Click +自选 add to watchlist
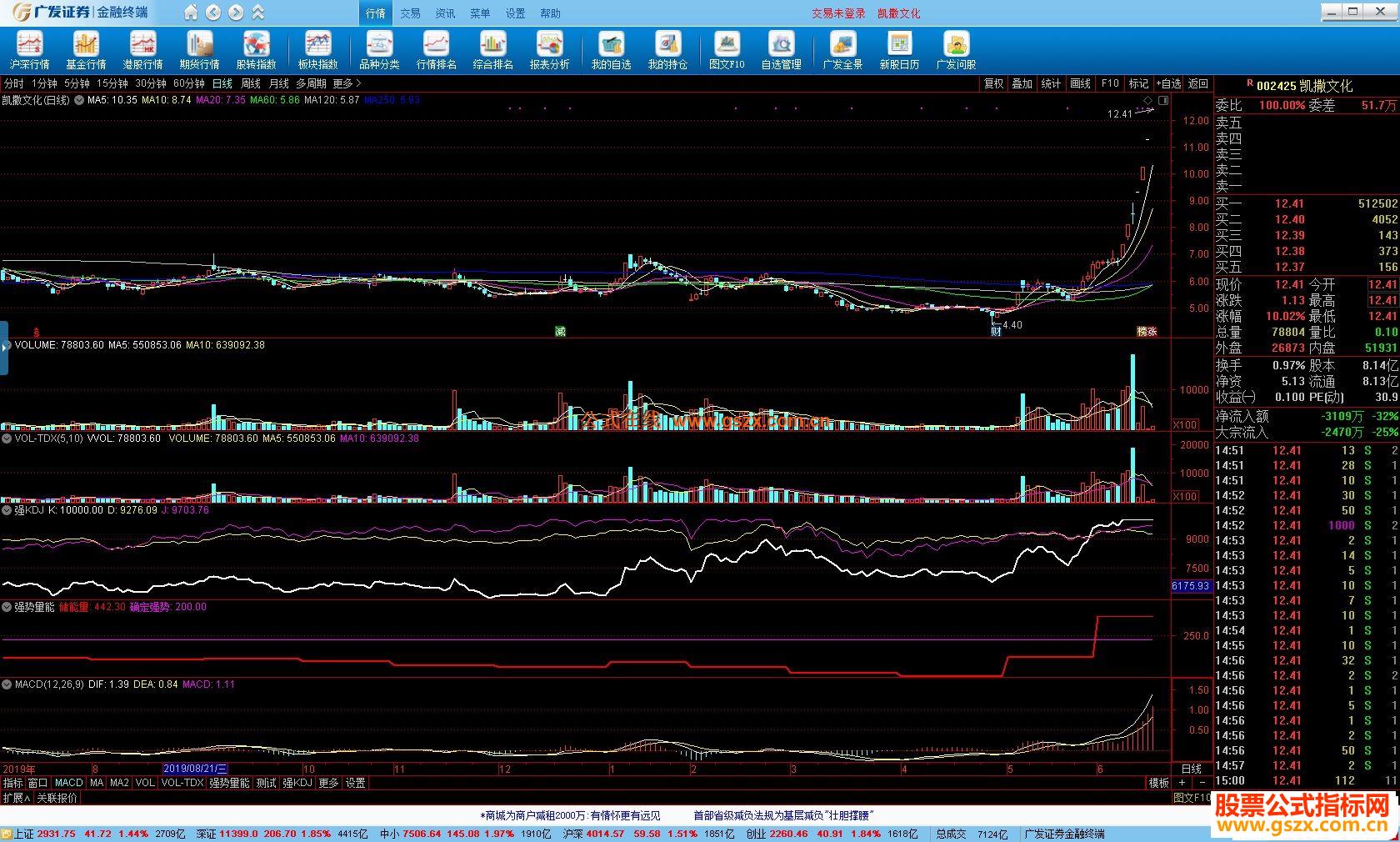1400x842 pixels. point(1167,83)
